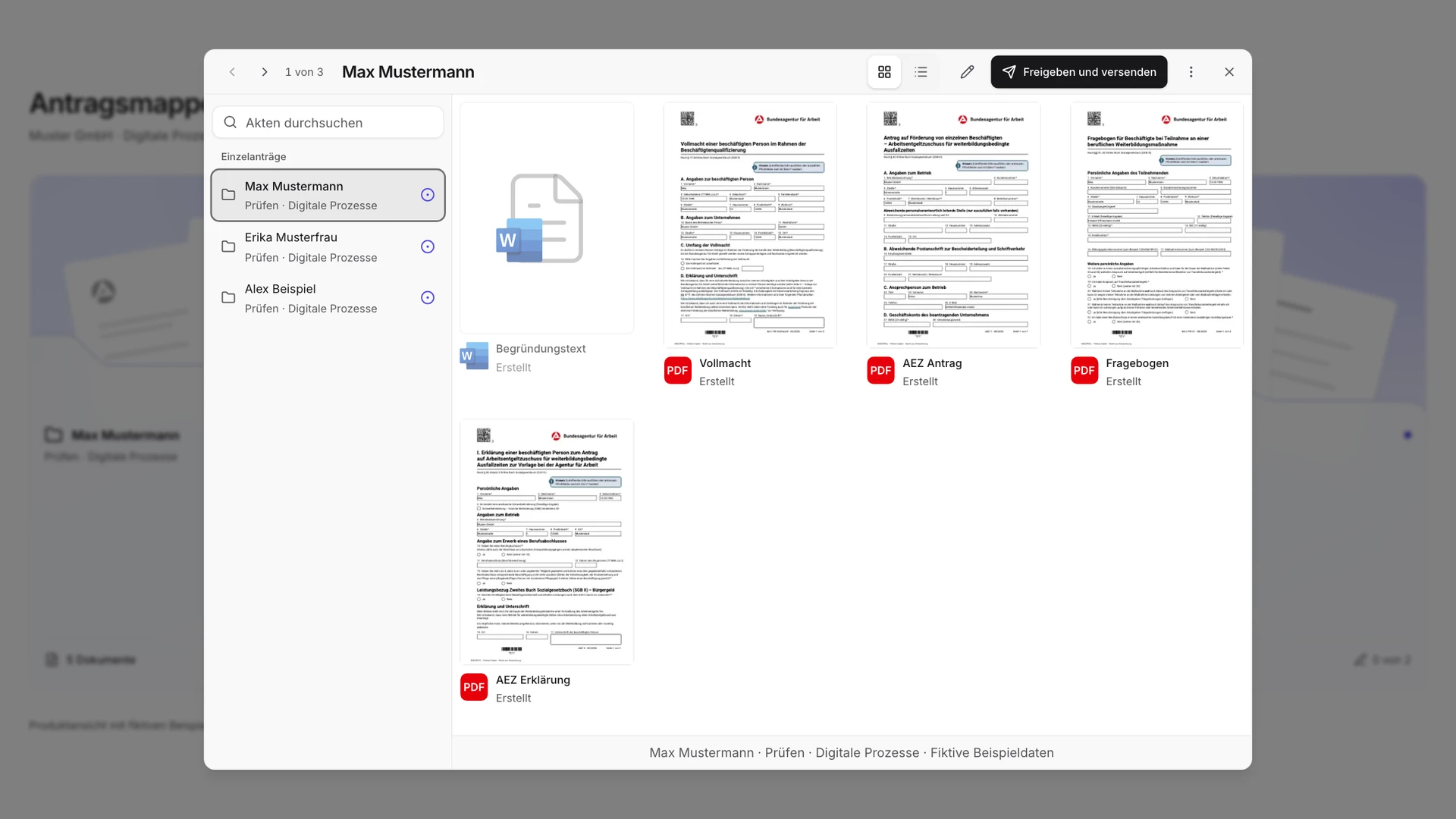Go to next file with right chevron
Image resolution: width=1456 pixels, height=819 pixels.
[264, 72]
